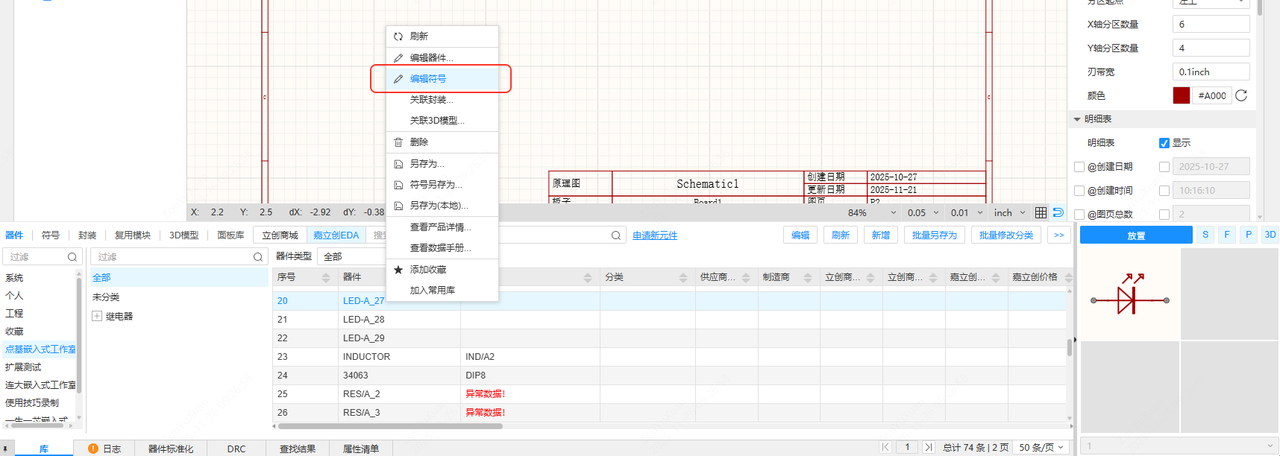
Task: Click the search icon in the main search bar
Action: 617,235
